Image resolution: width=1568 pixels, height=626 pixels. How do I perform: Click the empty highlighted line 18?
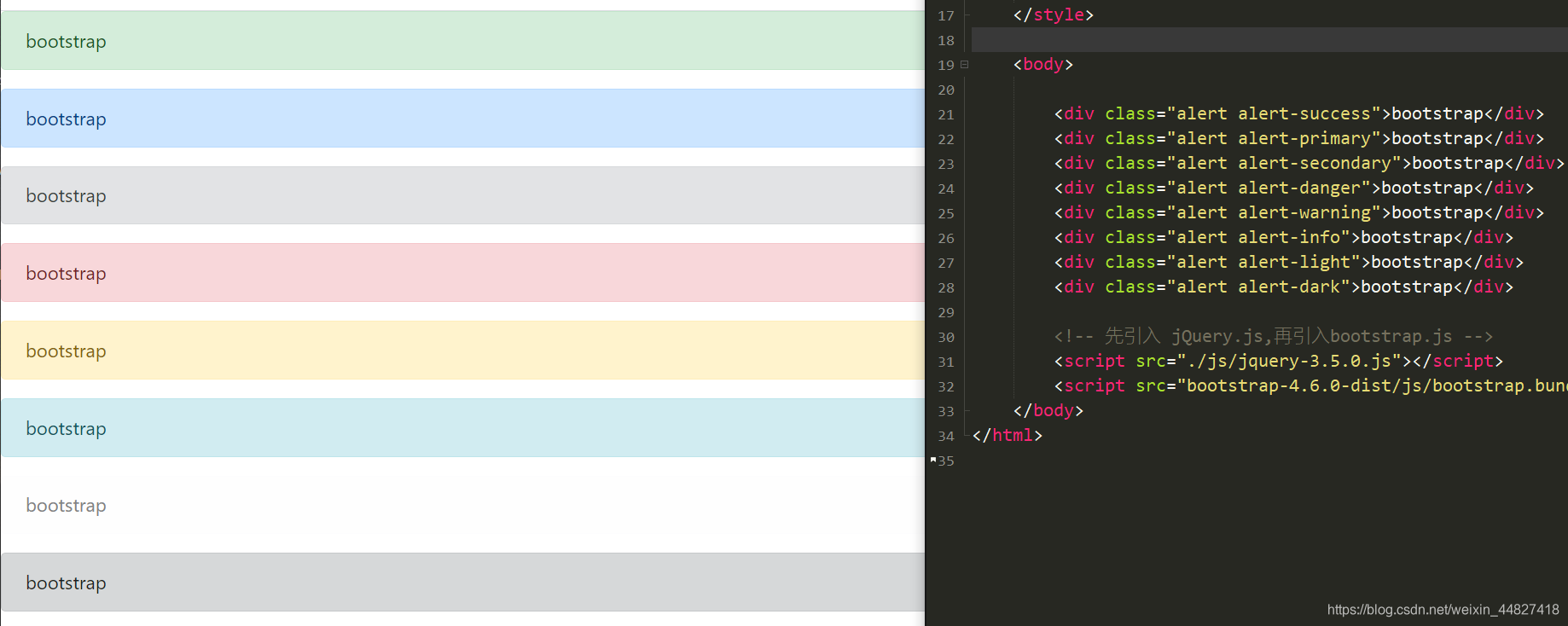pyautogui.click(x=1269, y=40)
